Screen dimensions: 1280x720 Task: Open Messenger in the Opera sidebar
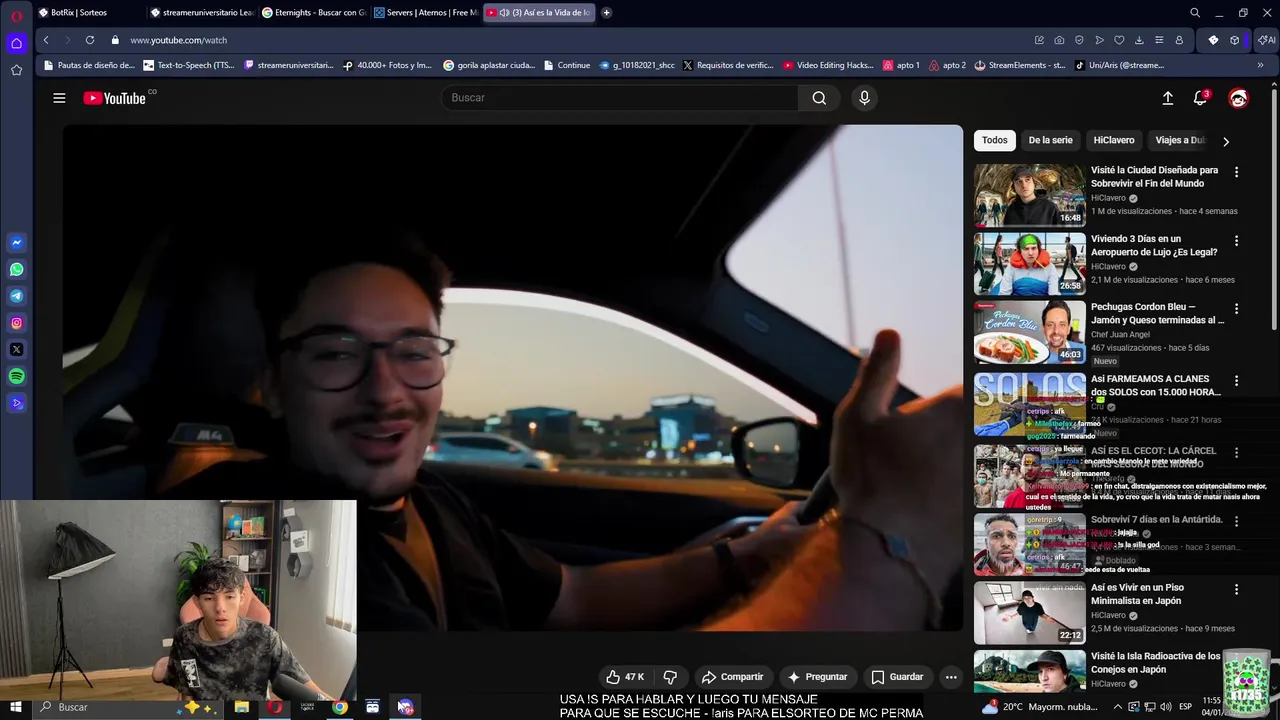coord(16,243)
